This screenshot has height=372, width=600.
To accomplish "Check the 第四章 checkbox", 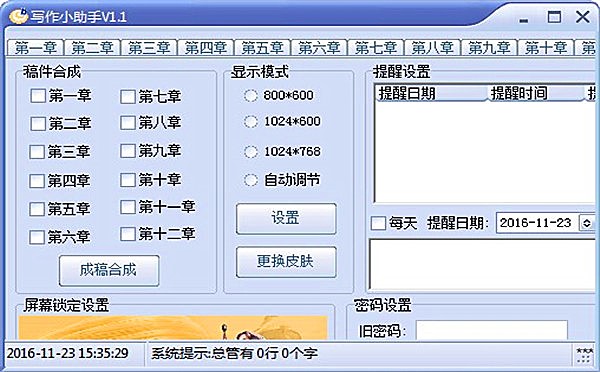I will (37, 181).
